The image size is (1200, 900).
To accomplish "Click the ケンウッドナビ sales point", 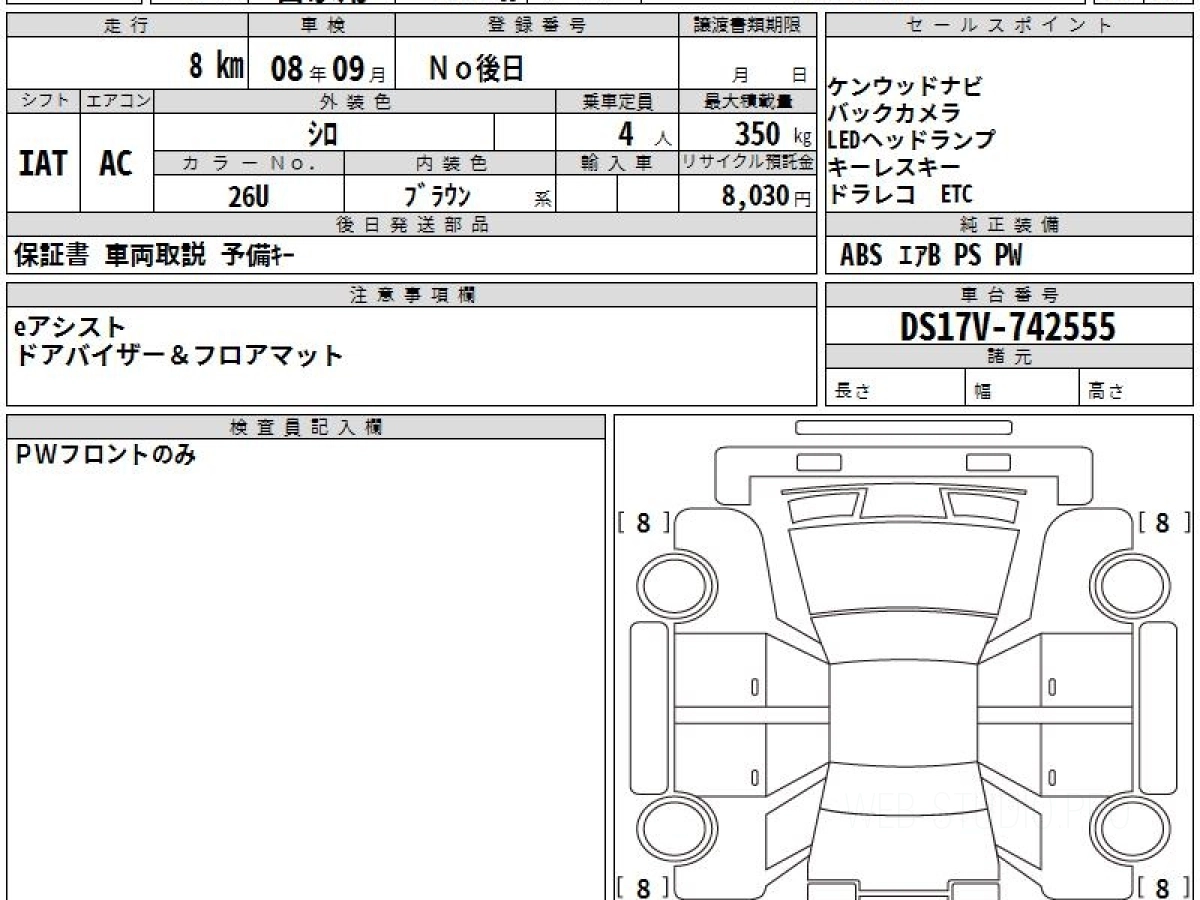I will tap(905, 86).
